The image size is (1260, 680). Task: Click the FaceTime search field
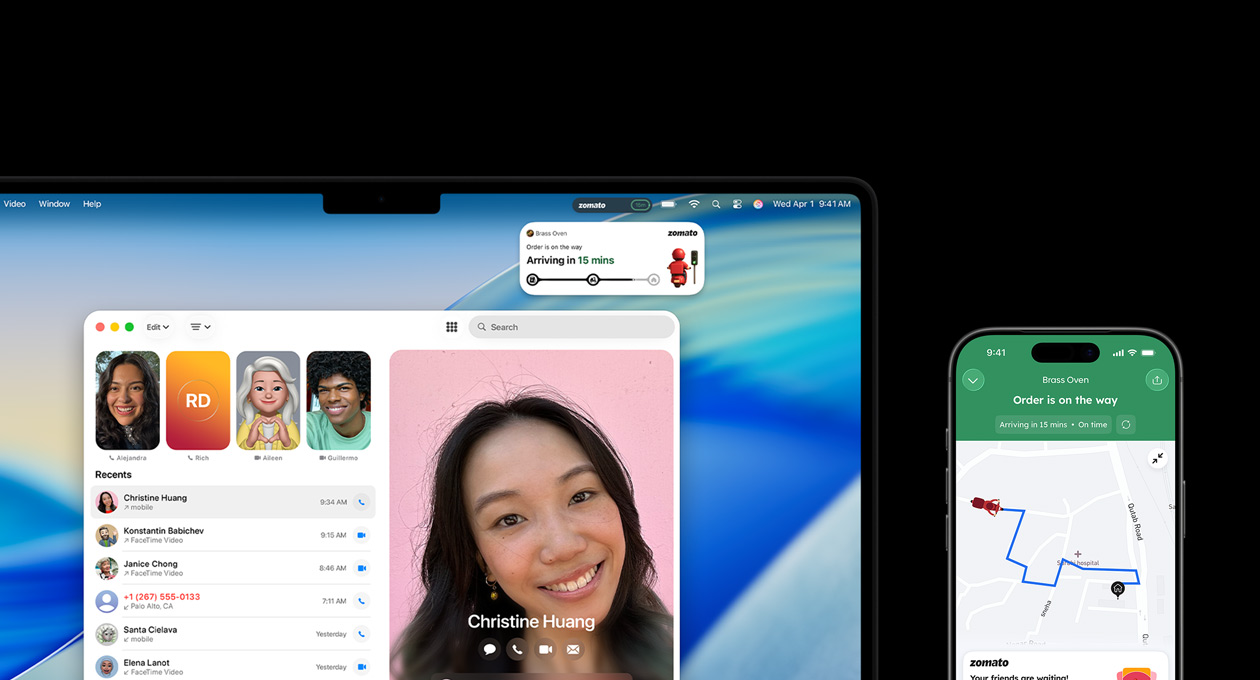tap(570, 327)
